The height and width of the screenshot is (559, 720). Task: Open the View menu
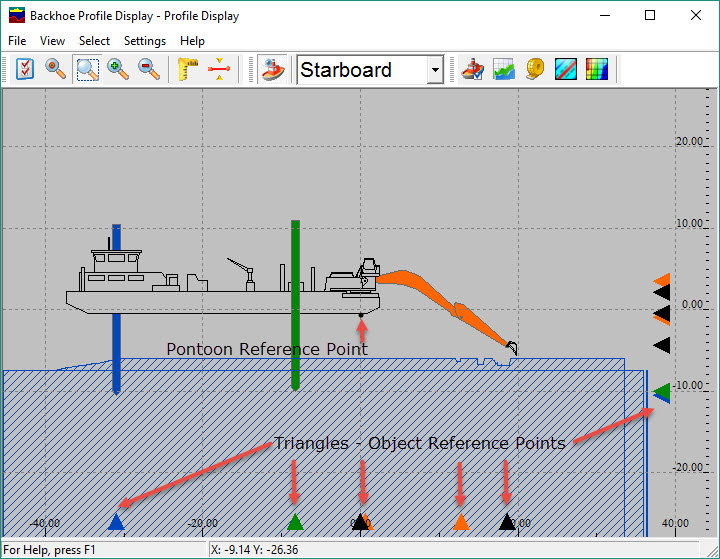[x=52, y=41]
